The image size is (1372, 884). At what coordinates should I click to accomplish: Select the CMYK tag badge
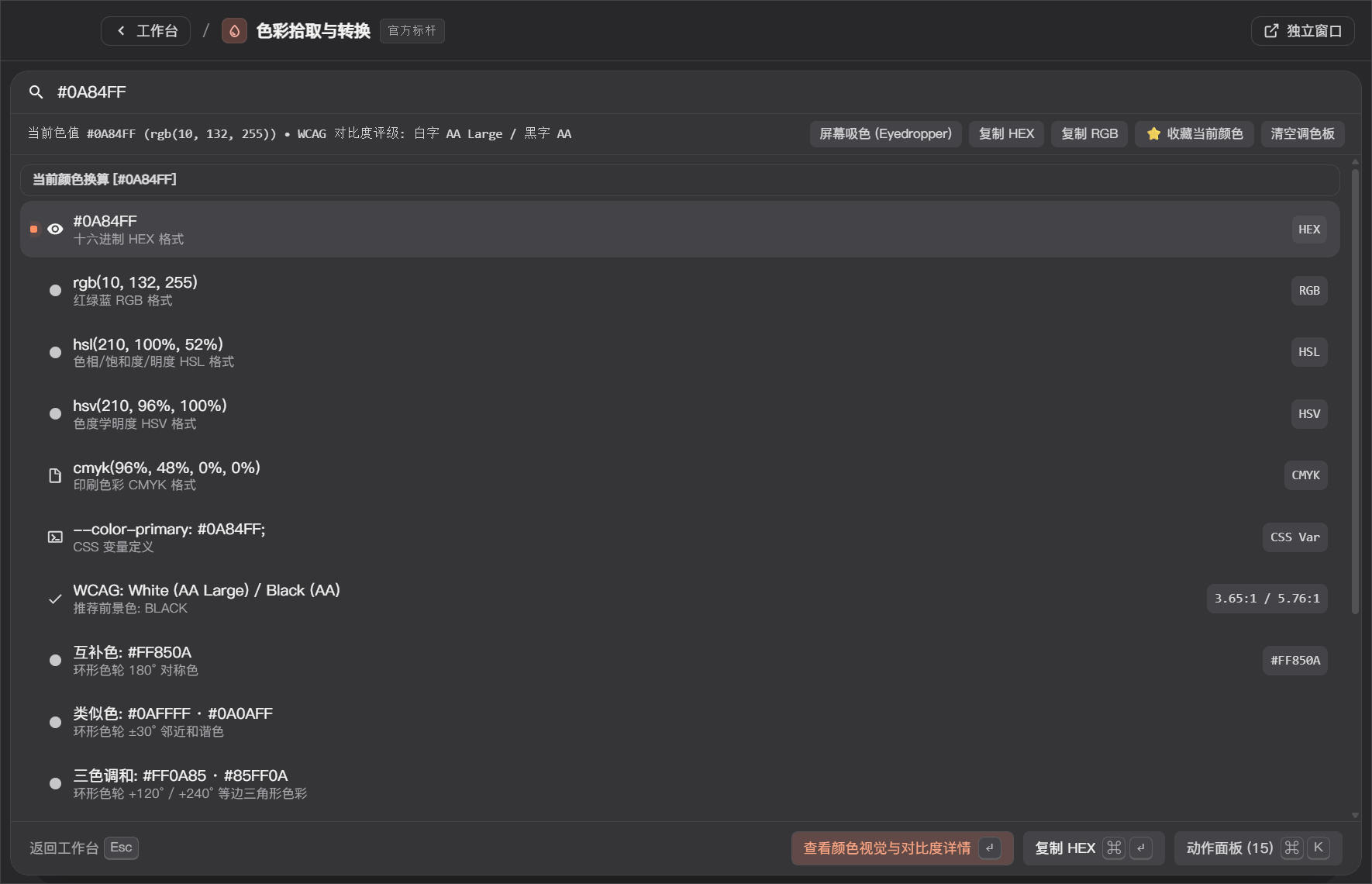(1305, 475)
